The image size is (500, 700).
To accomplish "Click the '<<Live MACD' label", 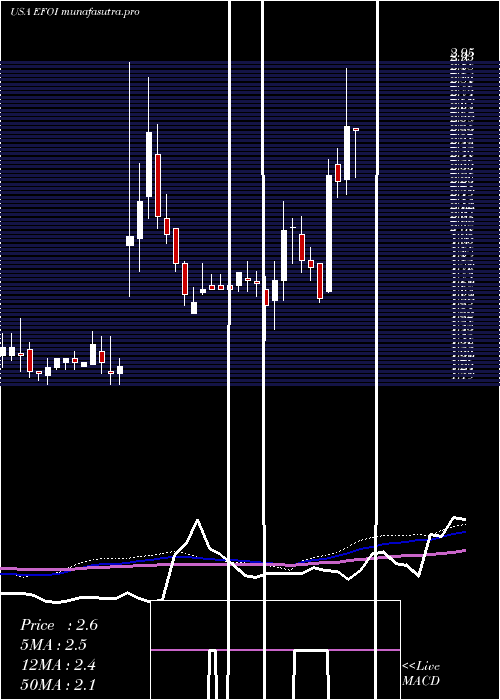I will pos(421,674).
